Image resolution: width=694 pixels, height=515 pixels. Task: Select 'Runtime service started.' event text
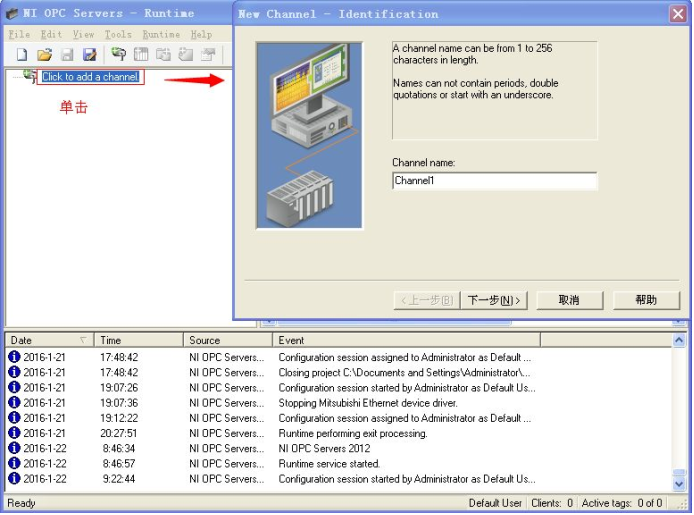329,464
